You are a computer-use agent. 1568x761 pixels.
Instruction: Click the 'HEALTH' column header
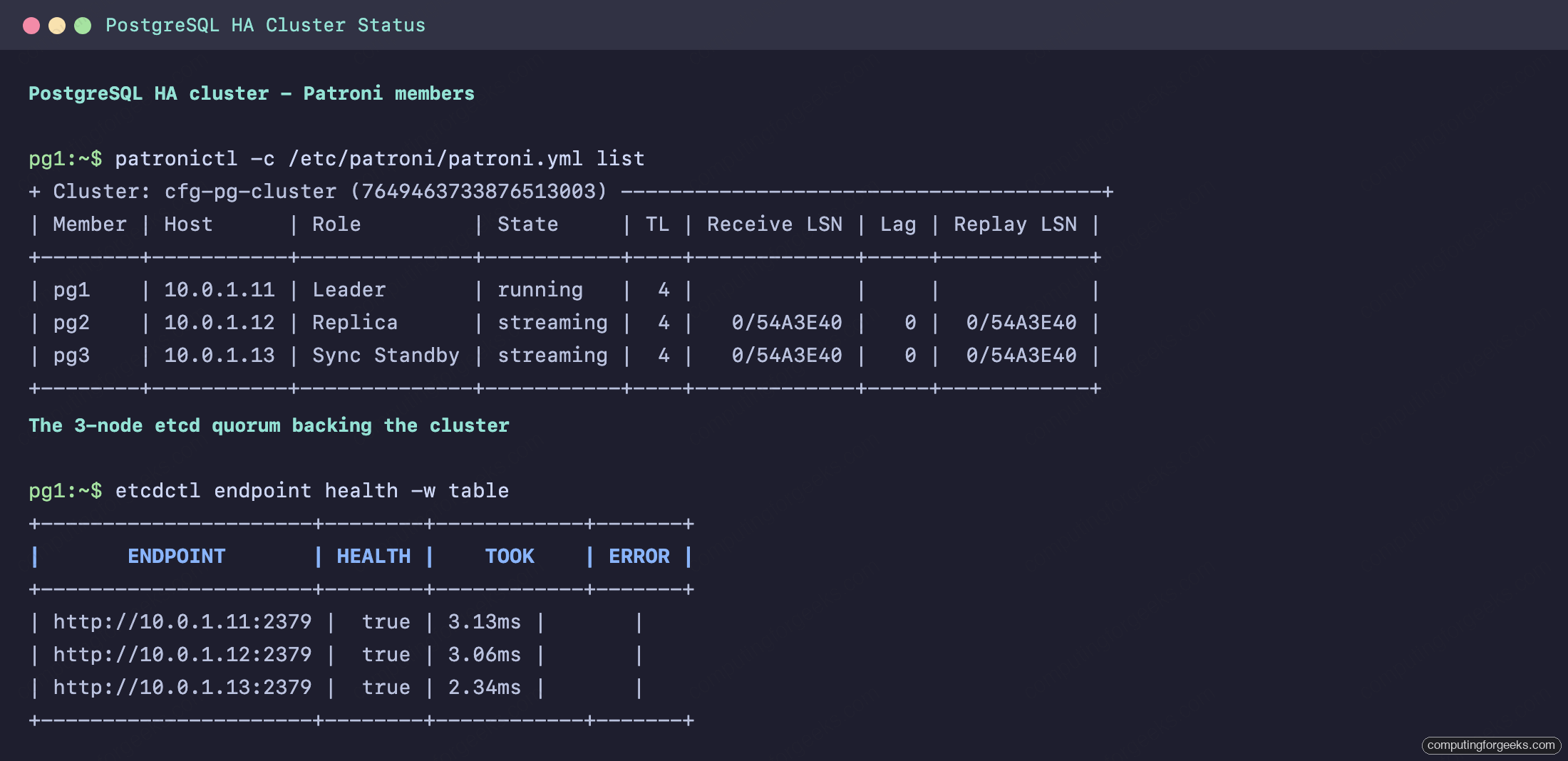point(373,556)
